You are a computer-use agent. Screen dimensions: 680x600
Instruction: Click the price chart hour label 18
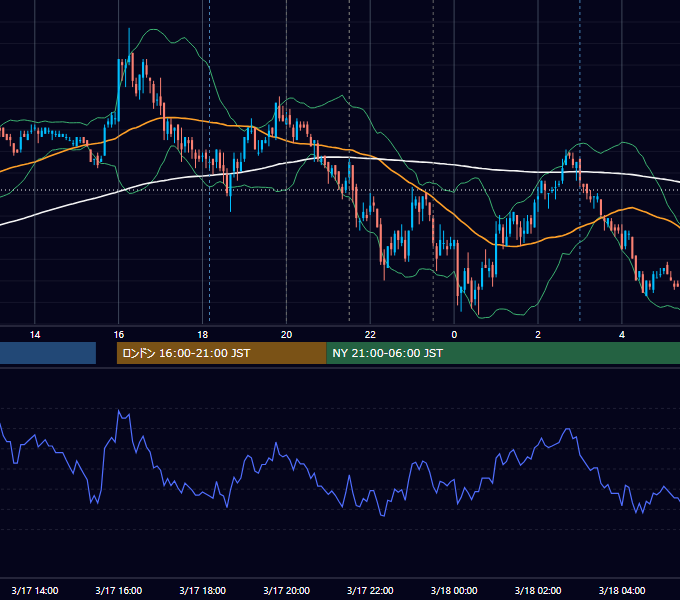click(x=203, y=335)
